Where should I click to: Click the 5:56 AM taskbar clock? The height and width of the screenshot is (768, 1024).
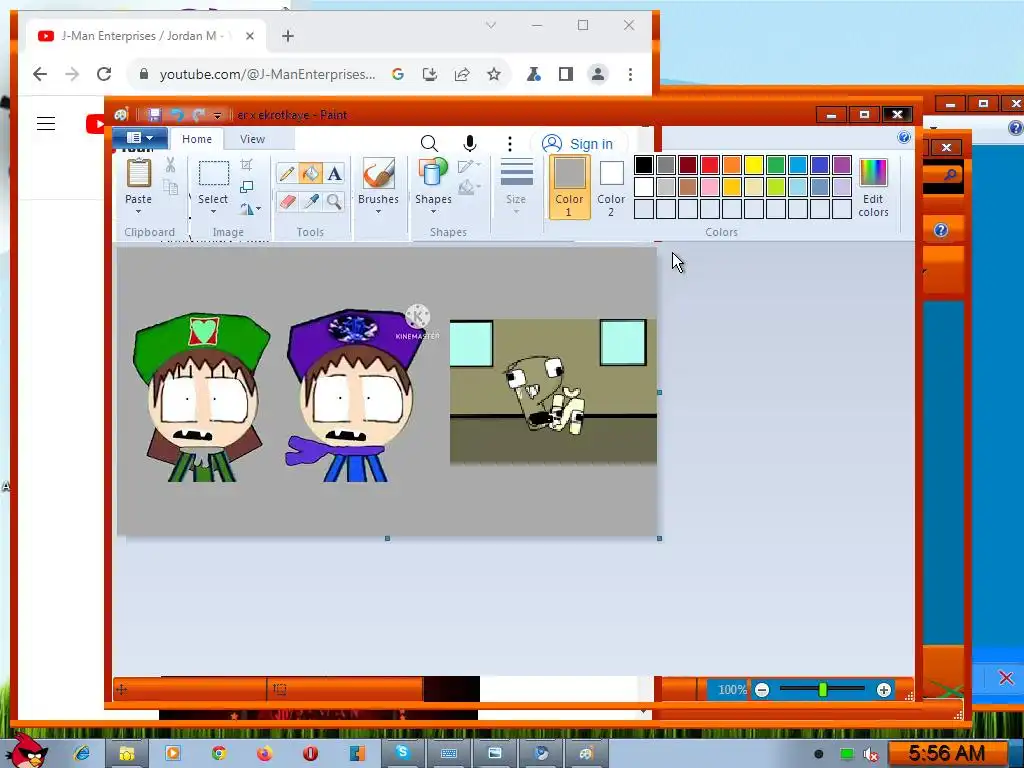click(x=946, y=753)
